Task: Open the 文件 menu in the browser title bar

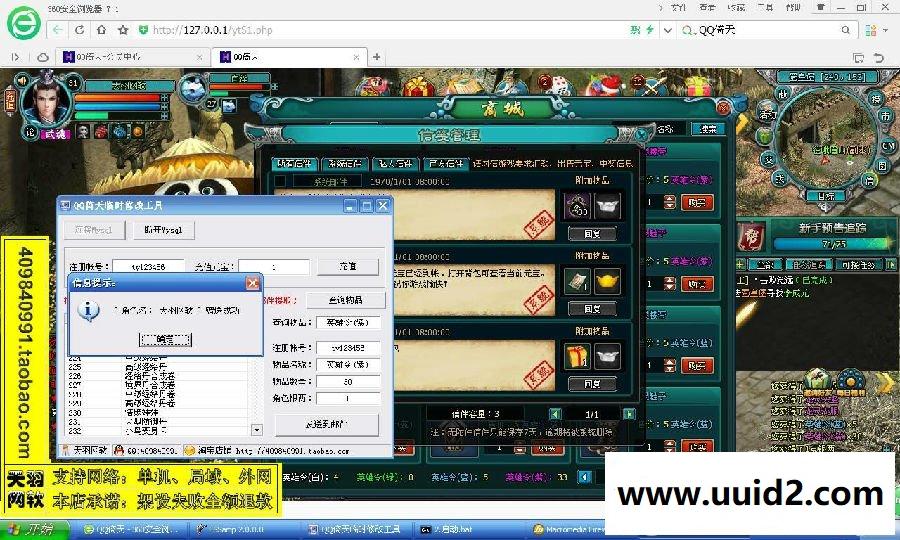Action: point(678,7)
